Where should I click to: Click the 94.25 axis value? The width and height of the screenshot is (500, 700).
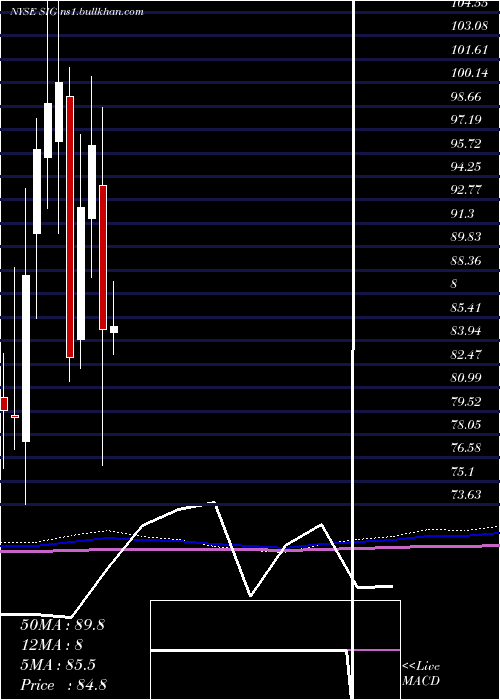coord(466,167)
